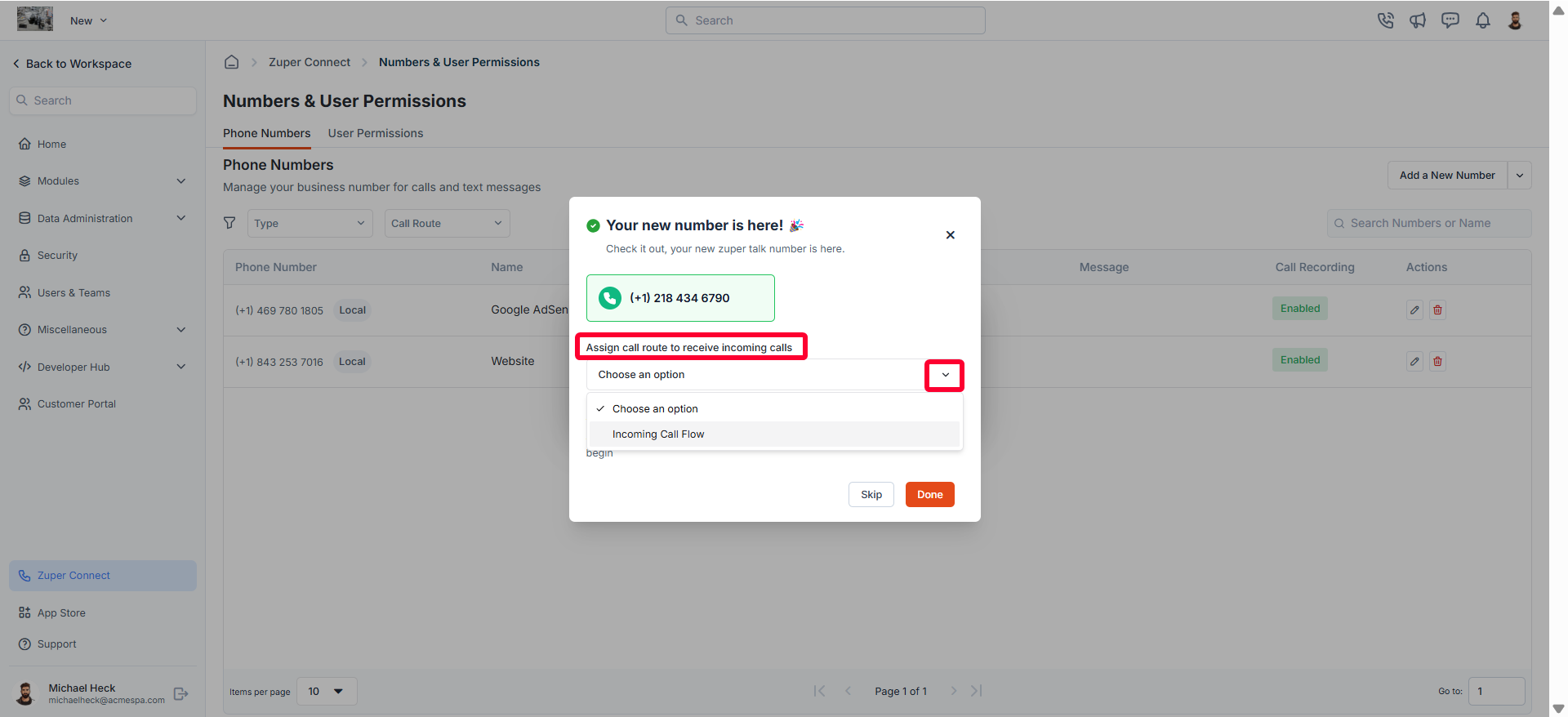Select Incoming Call Flow option
The image size is (1568, 717).
click(774, 434)
